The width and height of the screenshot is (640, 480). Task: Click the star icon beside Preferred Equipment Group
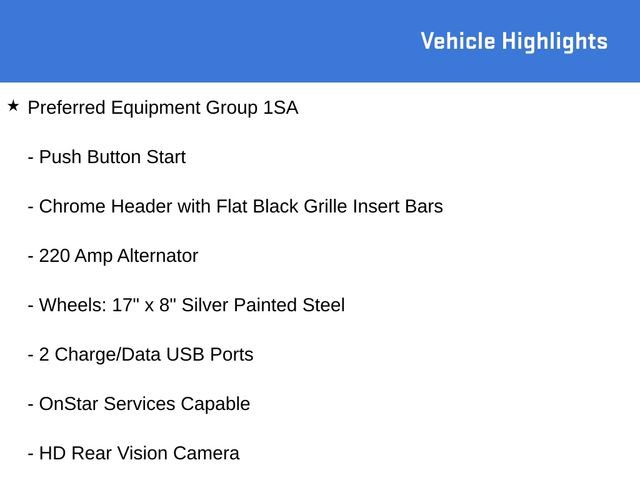pos(13,106)
